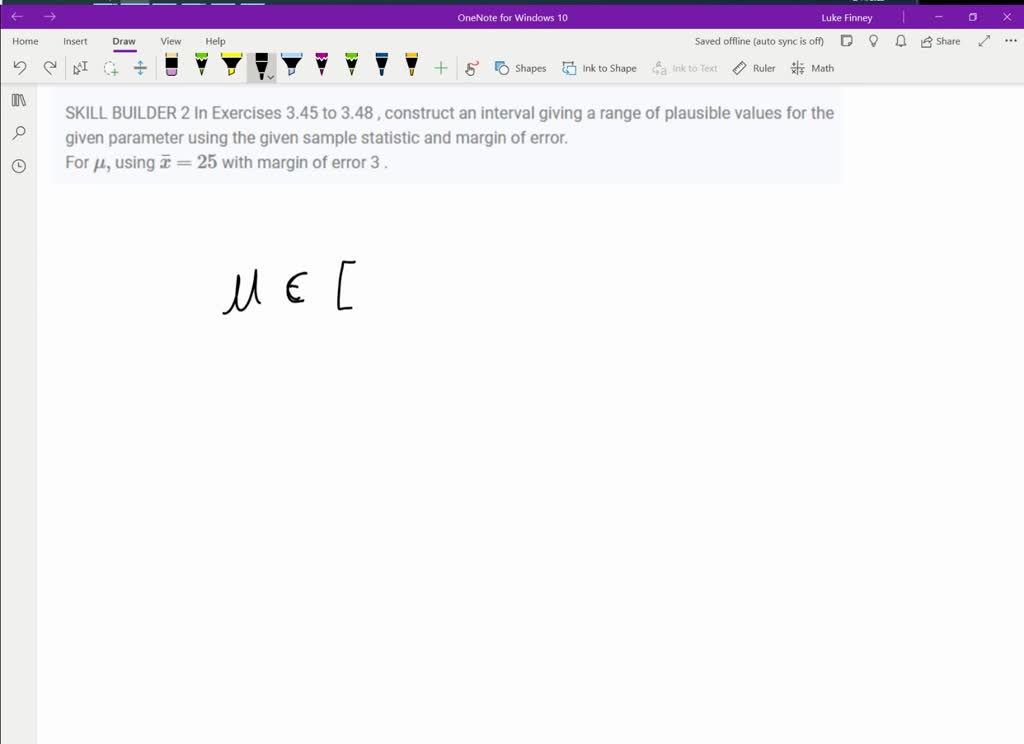The height and width of the screenshot is (744, 1024).
Task: Toggle full screen view
Action: tap(984, 41)
